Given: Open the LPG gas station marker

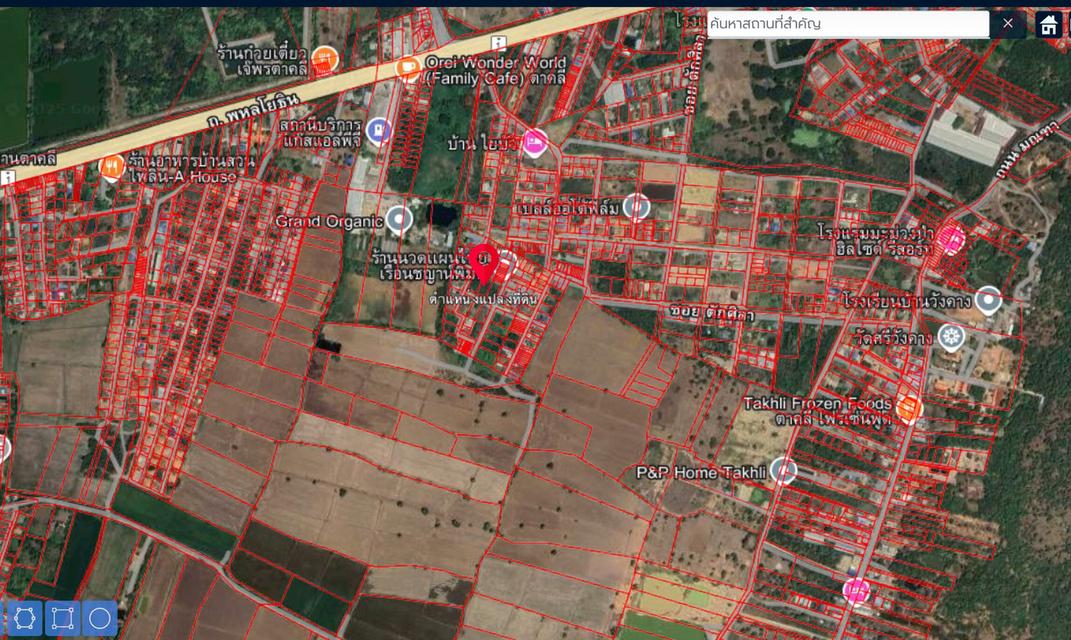Looking at the screenshot, I should coord(378,131).
